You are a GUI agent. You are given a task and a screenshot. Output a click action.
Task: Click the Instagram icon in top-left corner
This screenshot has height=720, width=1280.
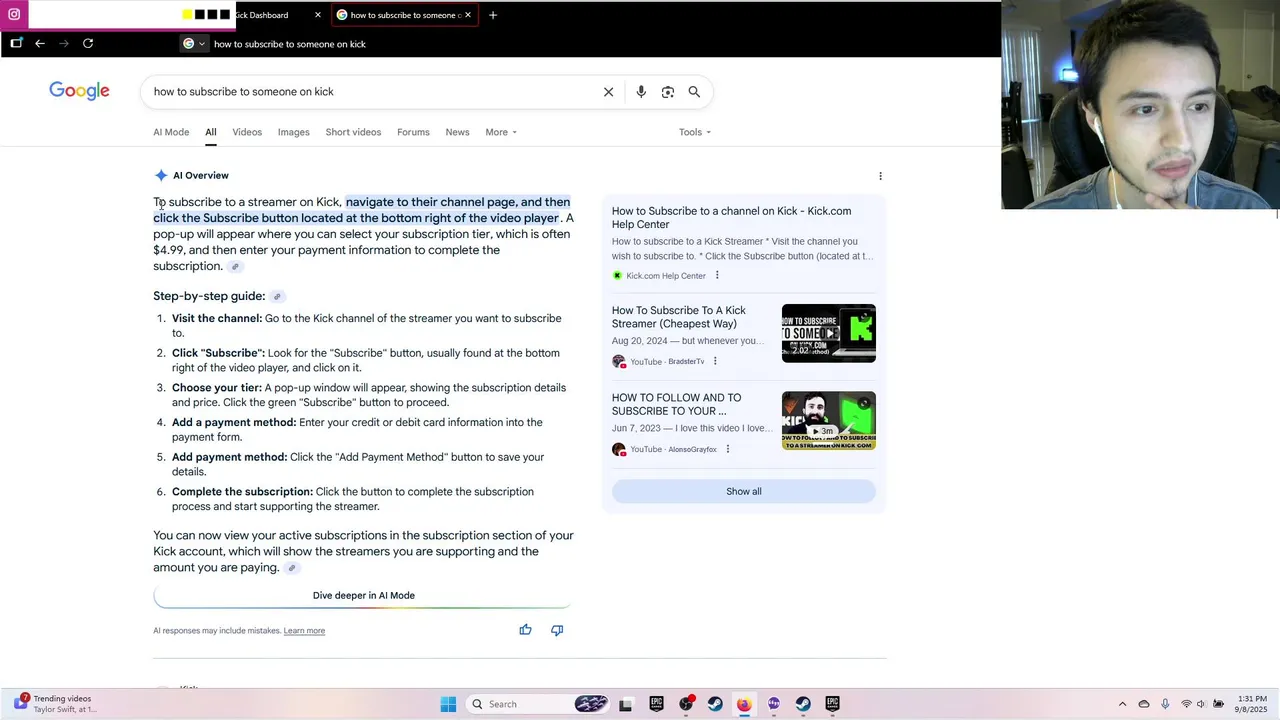click(x=14, y=14)
